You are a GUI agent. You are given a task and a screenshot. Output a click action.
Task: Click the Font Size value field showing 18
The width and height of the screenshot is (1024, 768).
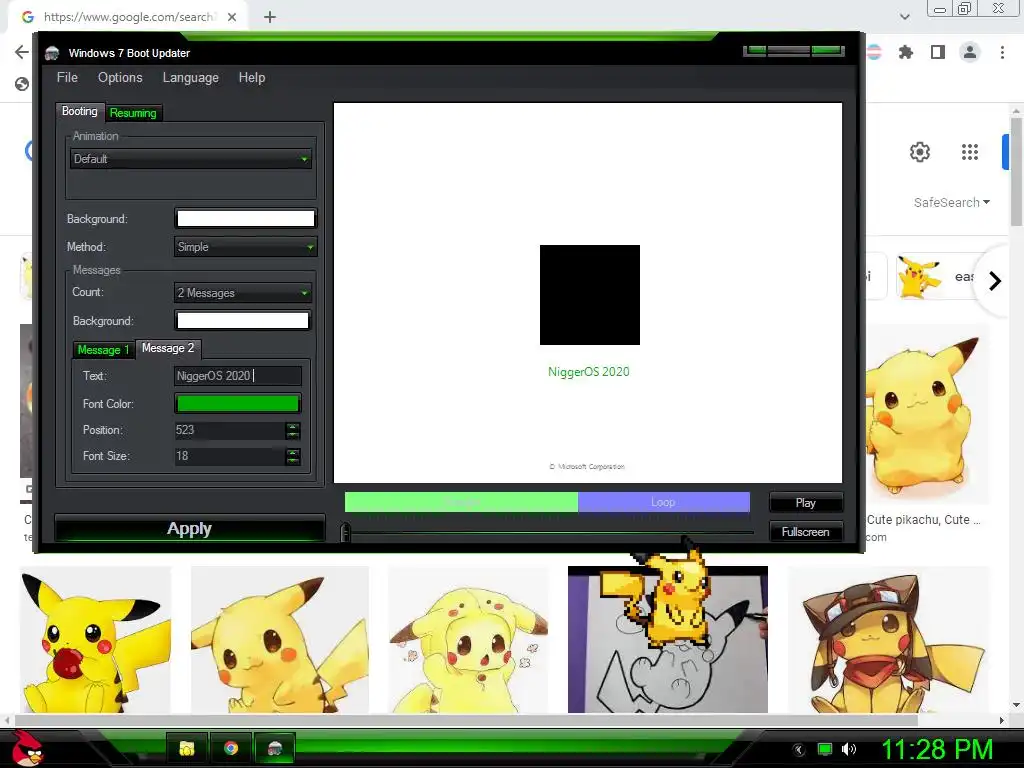pos(229,456)
